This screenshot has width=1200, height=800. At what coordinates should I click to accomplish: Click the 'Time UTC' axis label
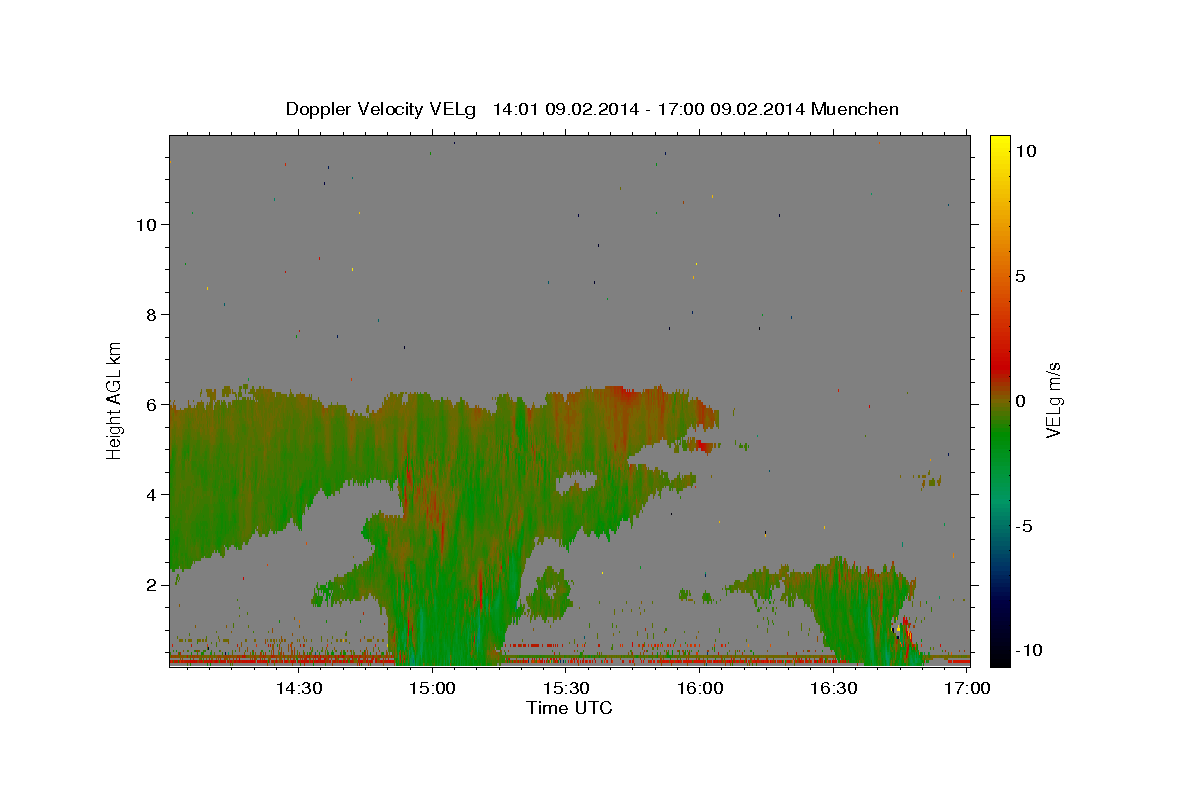point(569,709)
